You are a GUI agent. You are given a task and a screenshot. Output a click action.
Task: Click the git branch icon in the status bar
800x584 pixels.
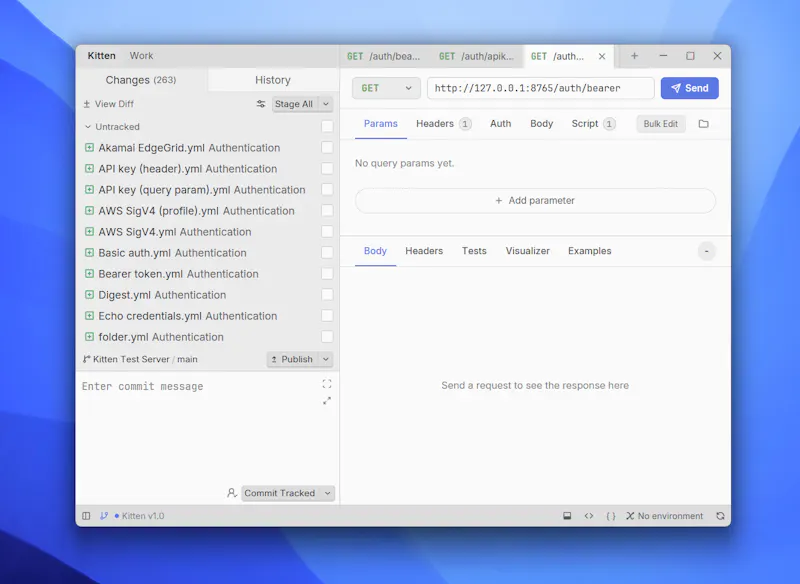click(x=104, y=516)
